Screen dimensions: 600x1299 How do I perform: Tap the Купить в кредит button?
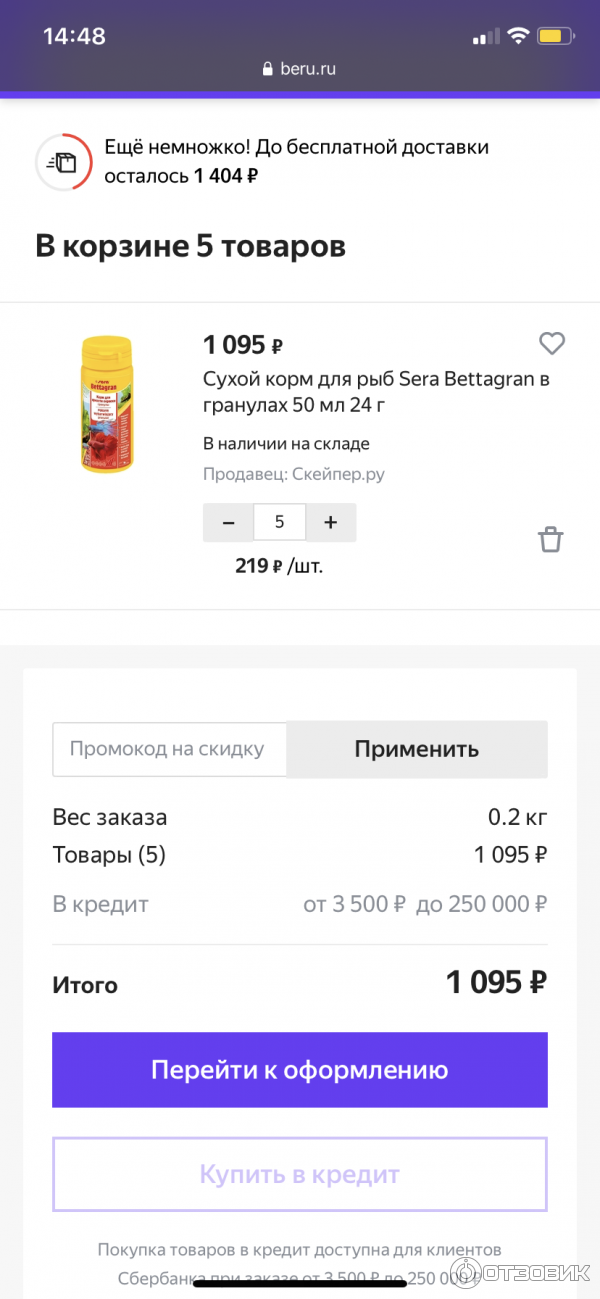tap(300, 1174)
